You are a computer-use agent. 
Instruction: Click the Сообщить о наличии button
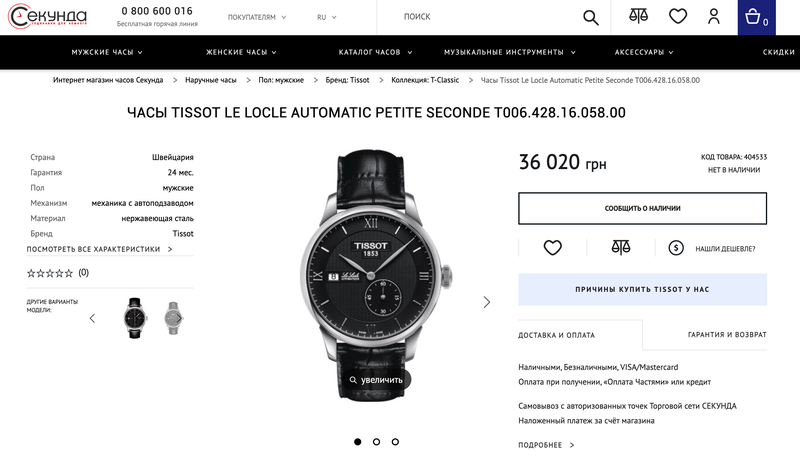[x=642, y=208]
